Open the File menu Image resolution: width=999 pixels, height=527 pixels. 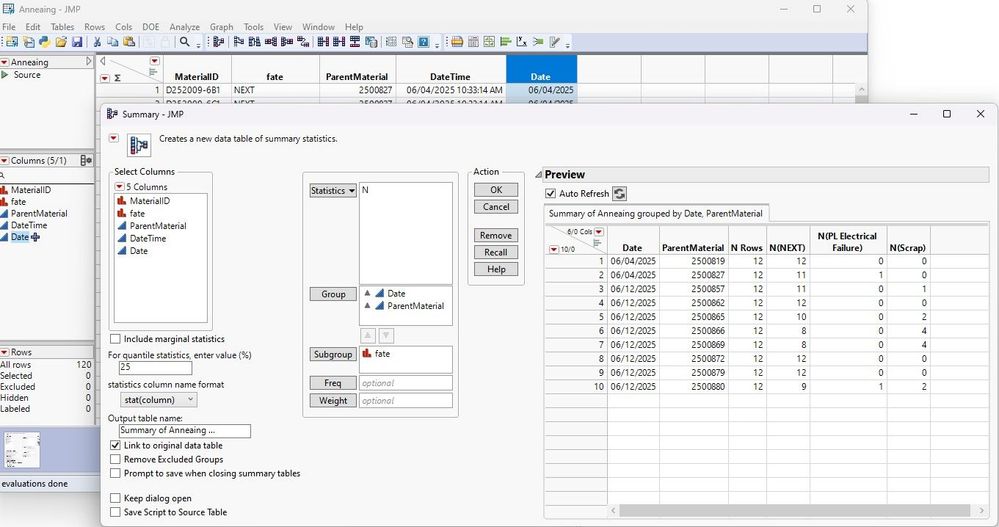(x=9, y=27)
